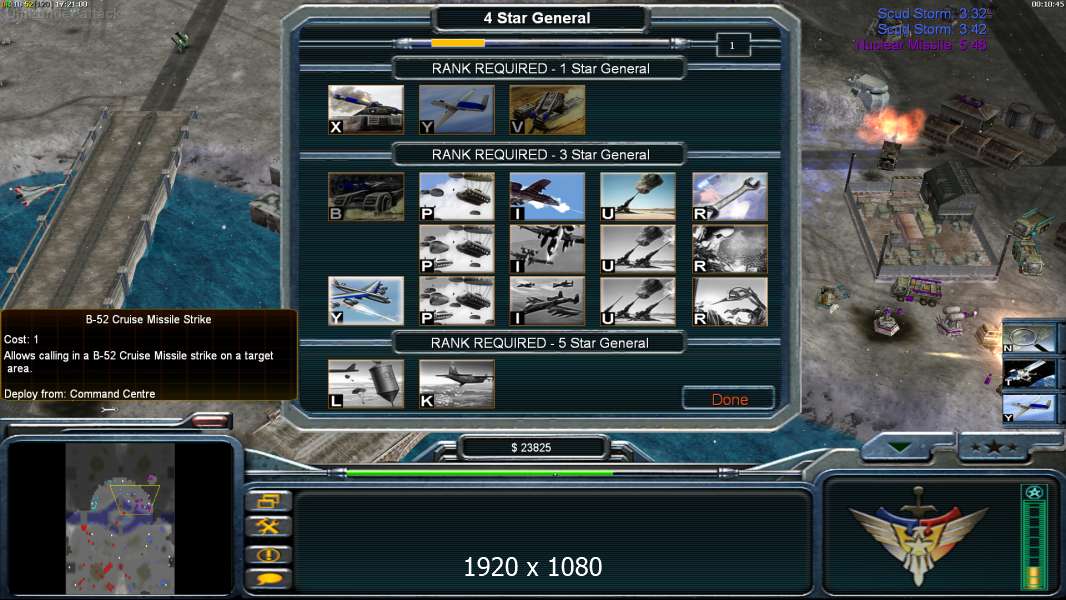Choose the five-star ability with hotkey K
The height and width of the screenshot is (600, 1066).
457,384
